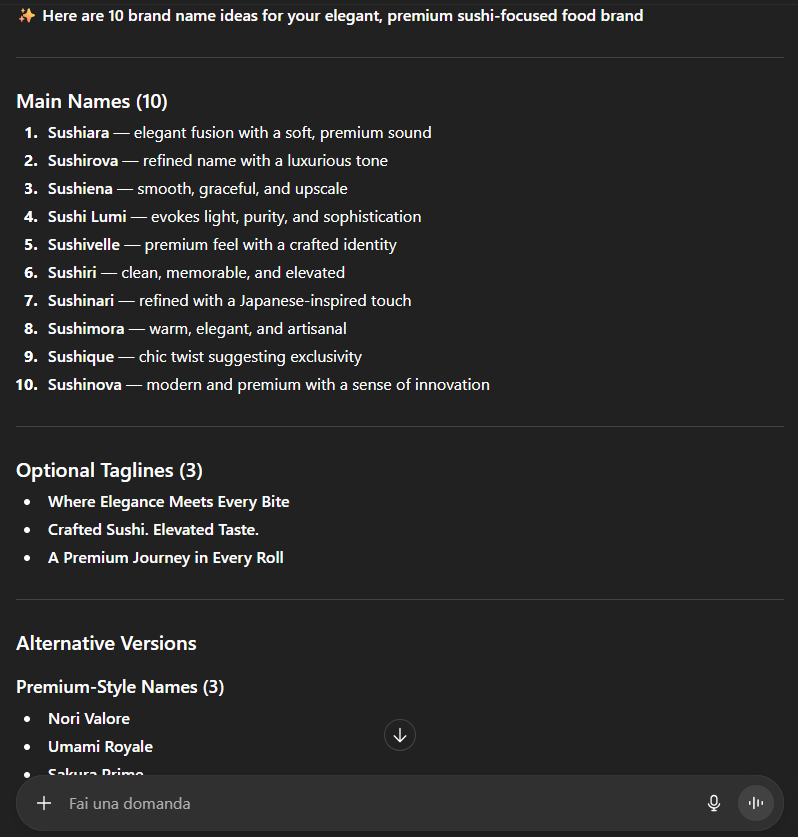Select the 'Nori Valore' alternative name

(x=88, y=718)
